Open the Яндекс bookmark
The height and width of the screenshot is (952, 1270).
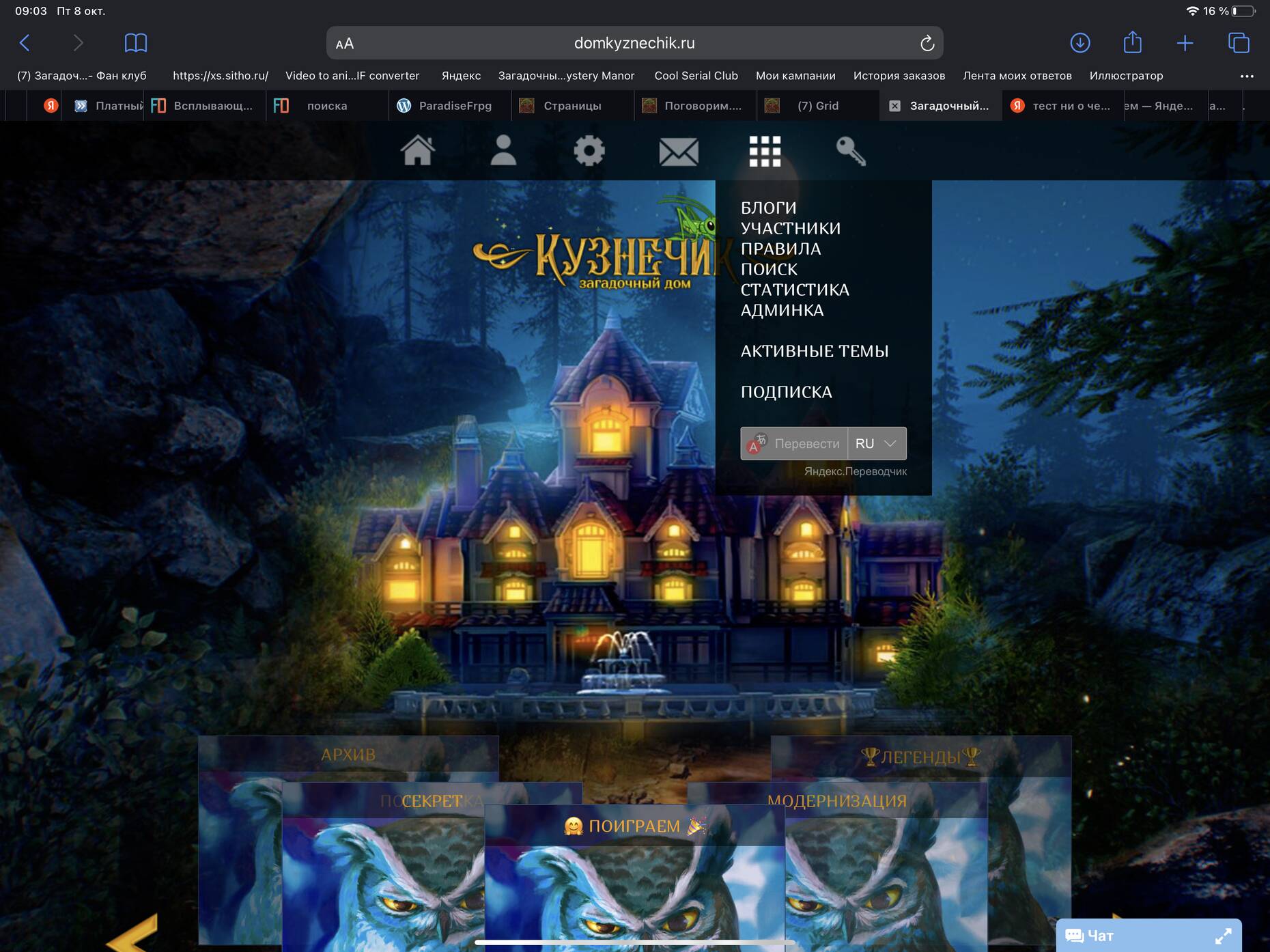coord(461,76)
